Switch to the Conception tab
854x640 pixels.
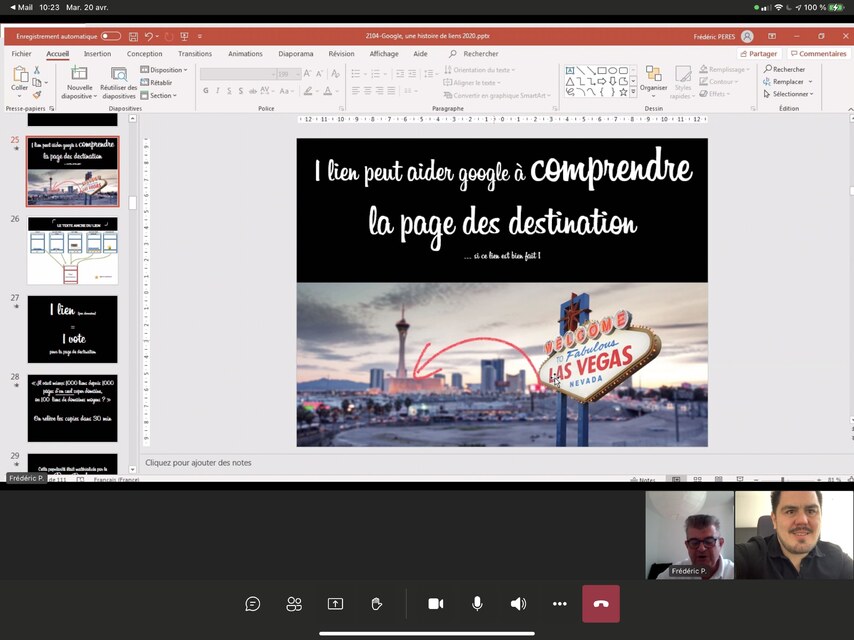[144, 53]
